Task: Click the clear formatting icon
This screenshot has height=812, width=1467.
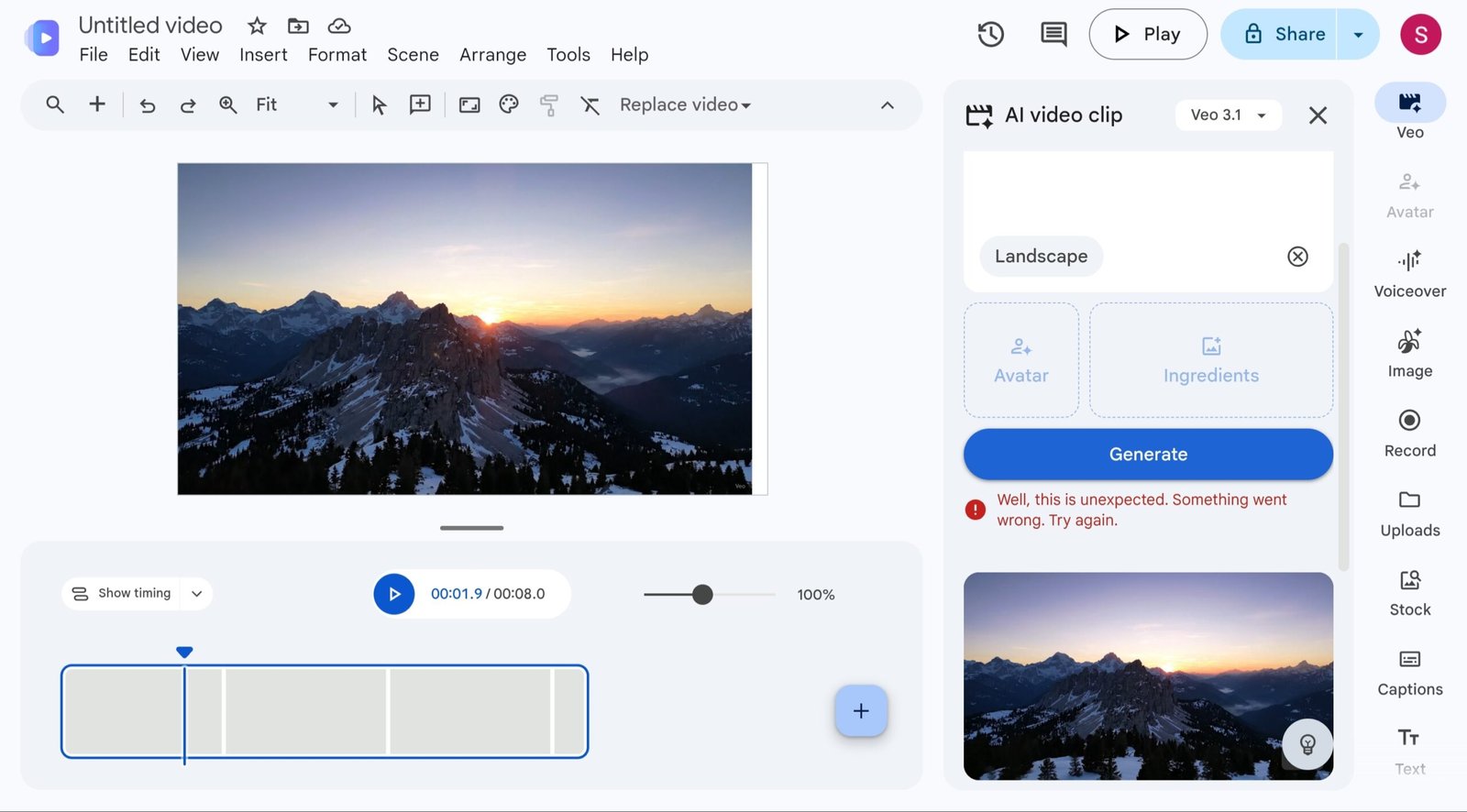Action: [x=590, y=105]
